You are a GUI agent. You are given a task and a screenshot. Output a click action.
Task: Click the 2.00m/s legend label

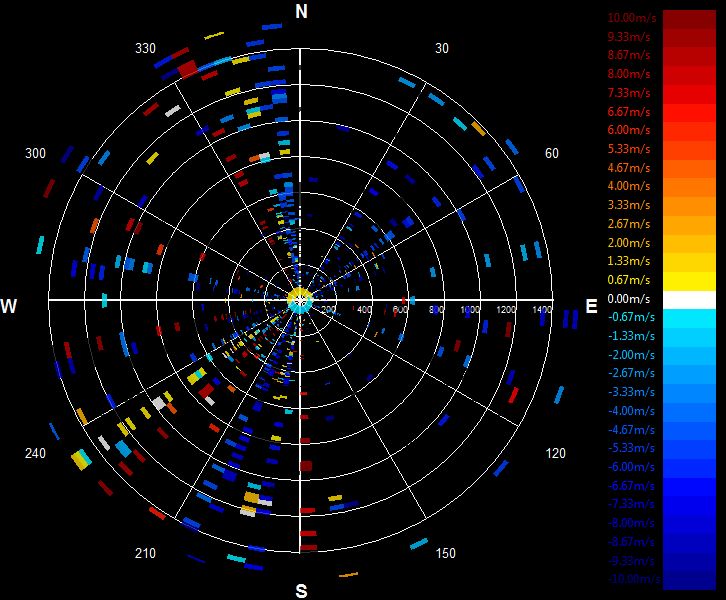(x=629, y=243)
